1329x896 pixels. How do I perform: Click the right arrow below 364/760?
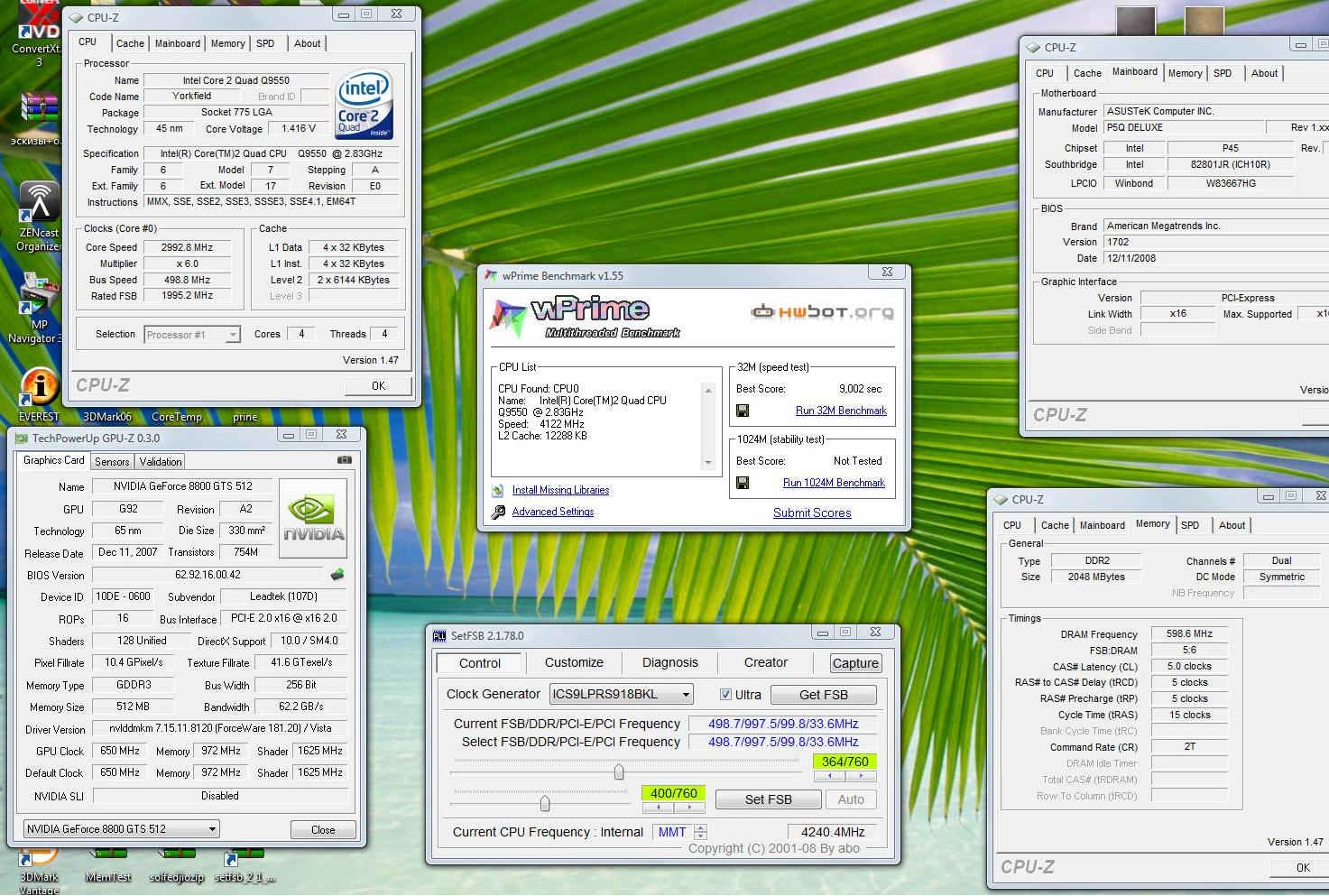point(861,776)
